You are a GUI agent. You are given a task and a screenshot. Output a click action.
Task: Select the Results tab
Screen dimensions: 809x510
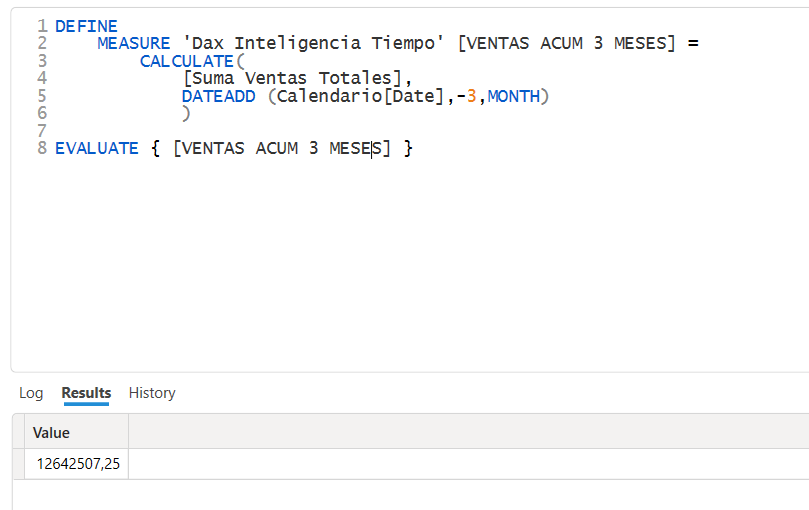click(86, 393)
